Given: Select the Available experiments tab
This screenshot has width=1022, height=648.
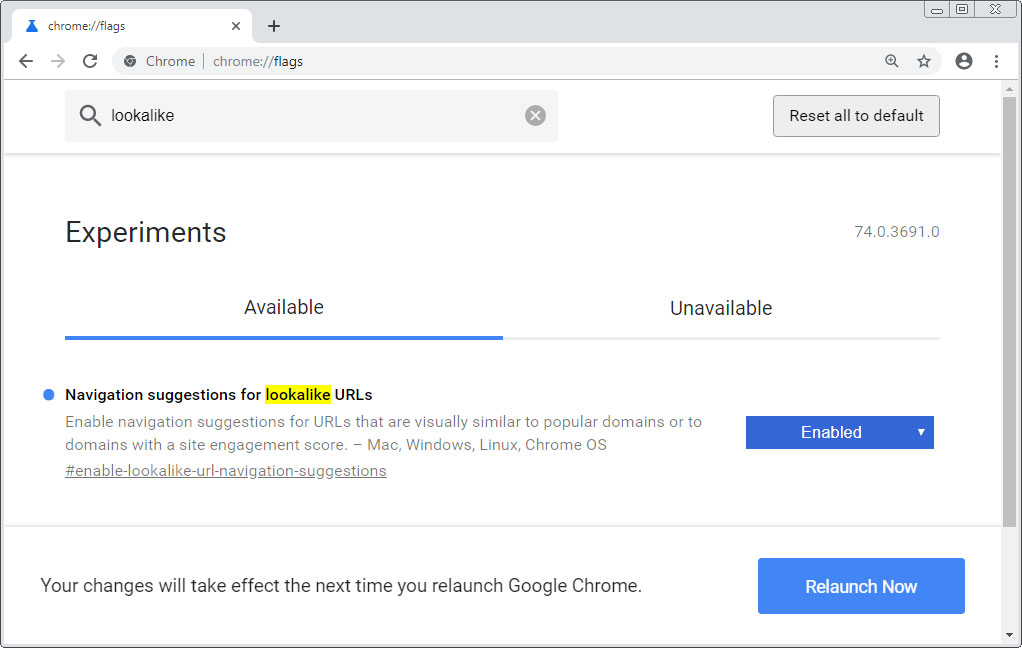Looking at the screenshot, I should coord(283,308).
